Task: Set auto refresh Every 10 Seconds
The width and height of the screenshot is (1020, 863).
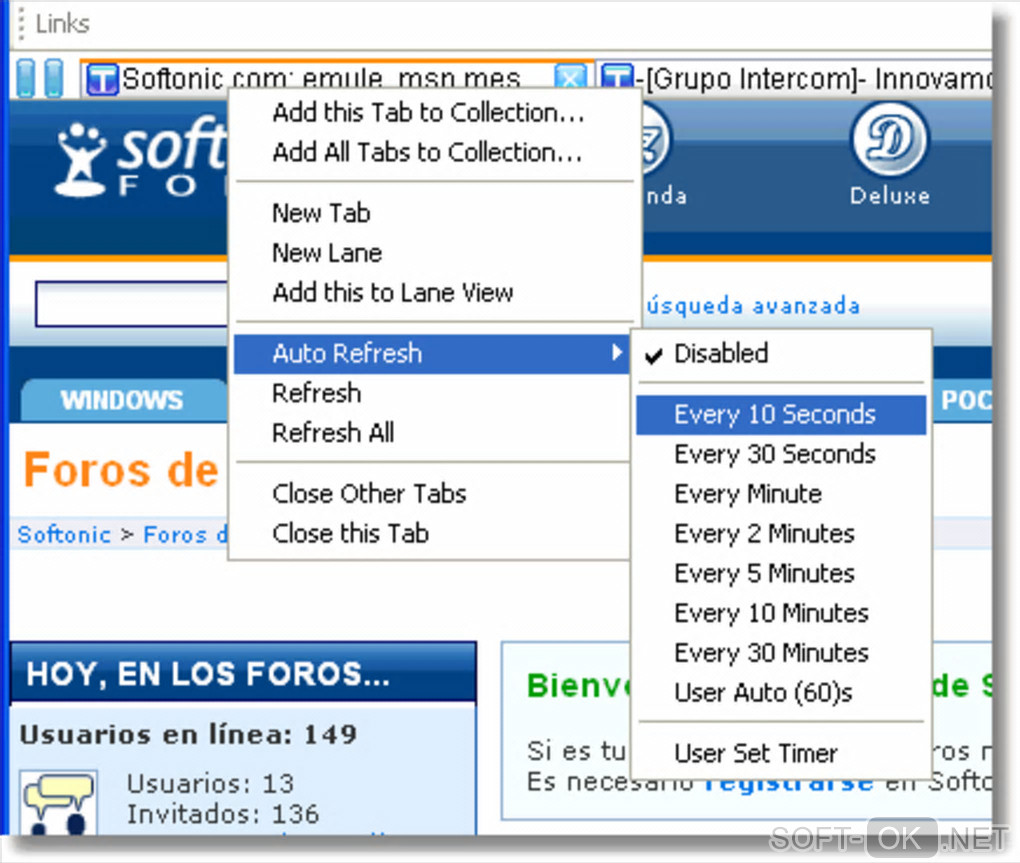Action: click(781, 414)
